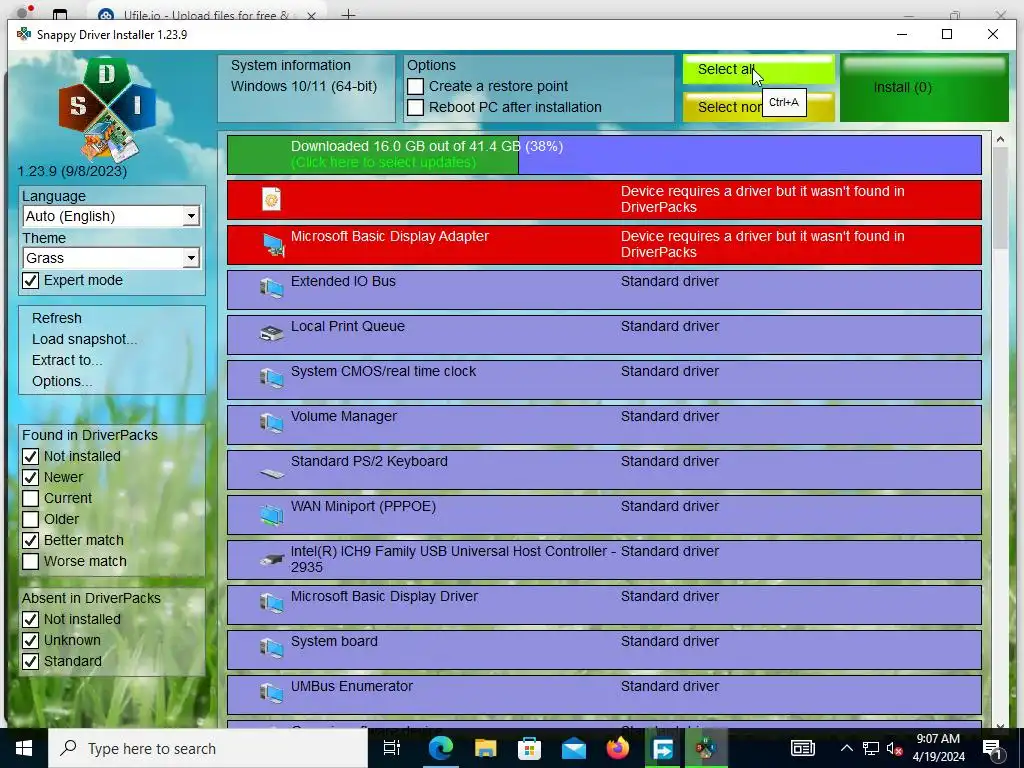Click the Volume Manager device icon
This screenshot has width=1024, height=768.
(x=271, y=423)
